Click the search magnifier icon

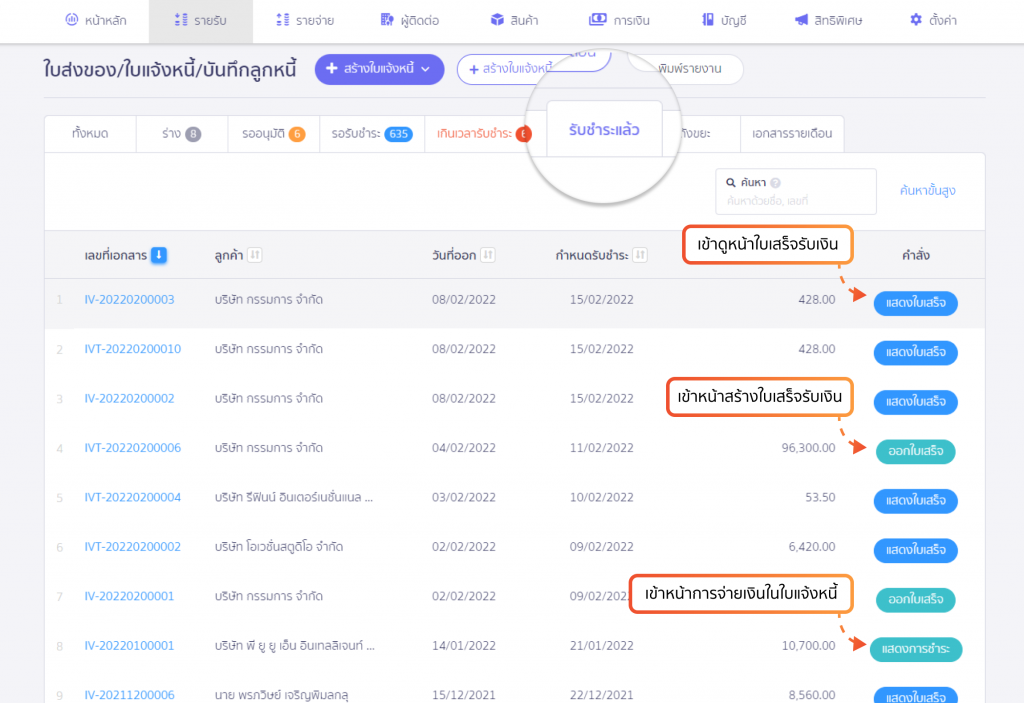[731, 182]
